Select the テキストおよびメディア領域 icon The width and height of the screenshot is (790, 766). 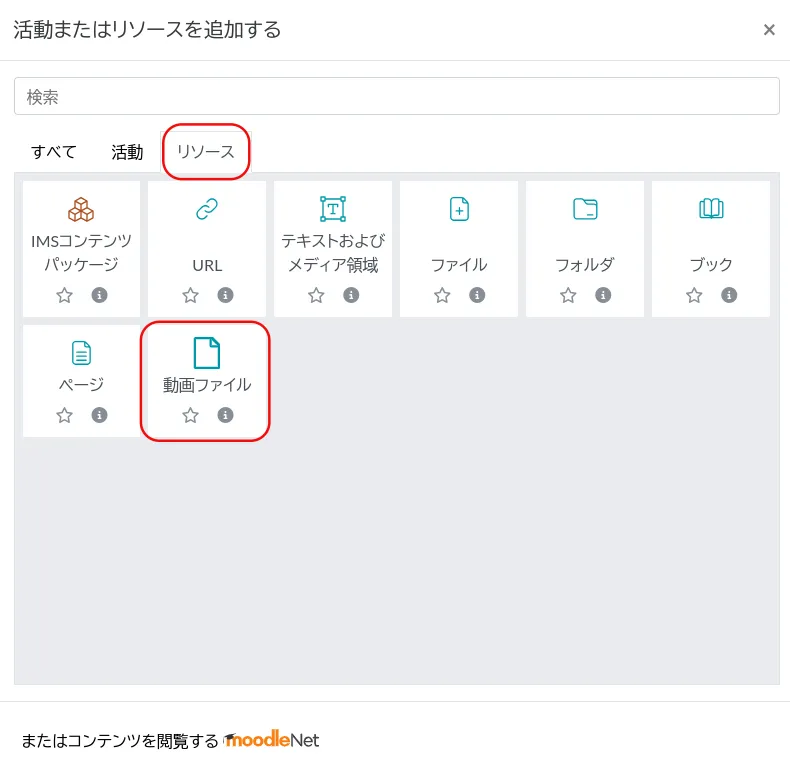[333, 209]
